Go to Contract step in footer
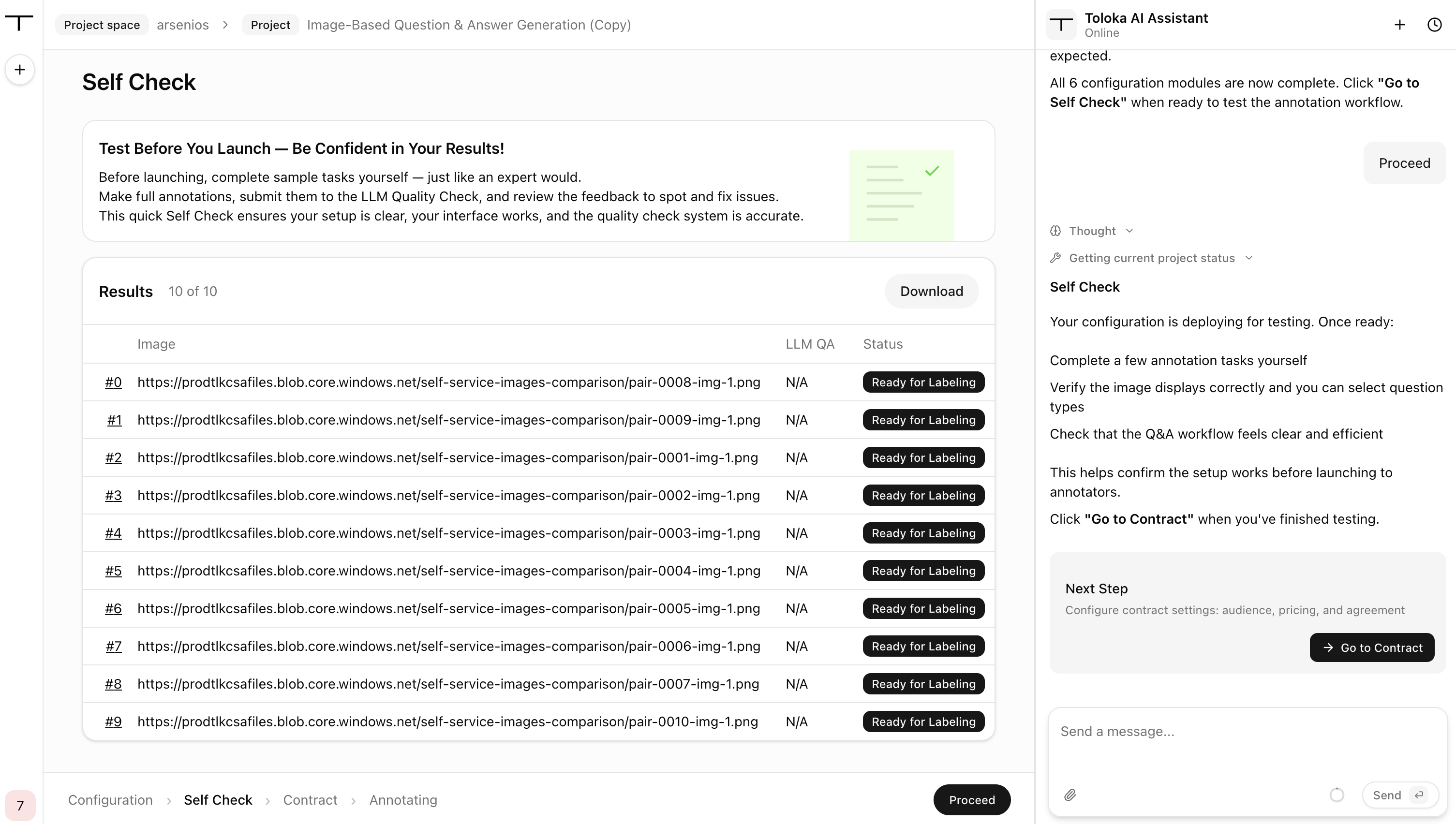The height and width of the screenshot is (824, 1456). click(x=310, y=800)
